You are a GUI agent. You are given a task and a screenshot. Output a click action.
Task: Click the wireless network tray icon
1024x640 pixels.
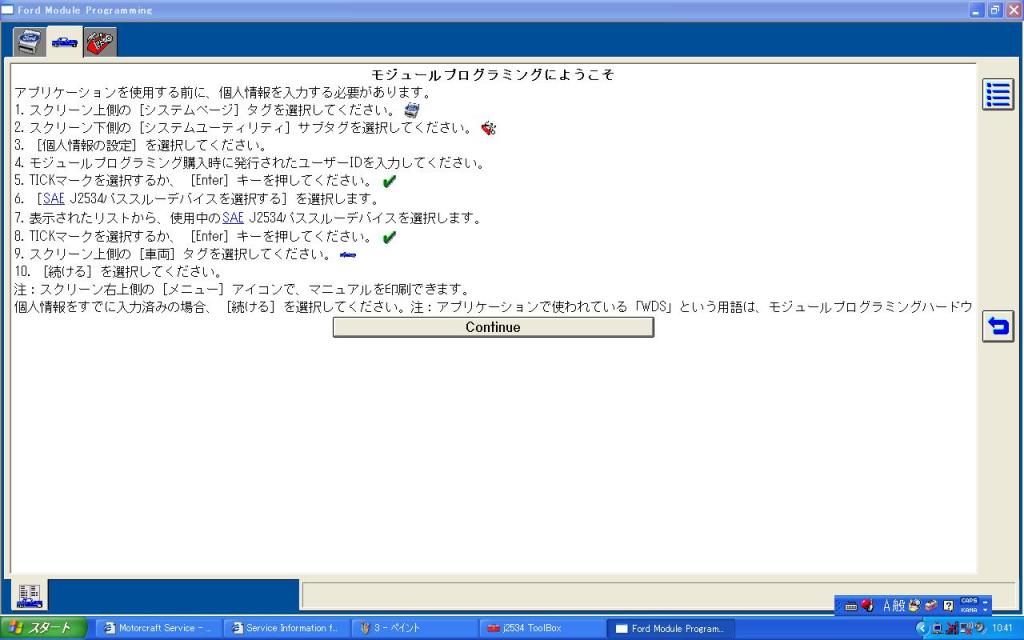coord(965,628)
